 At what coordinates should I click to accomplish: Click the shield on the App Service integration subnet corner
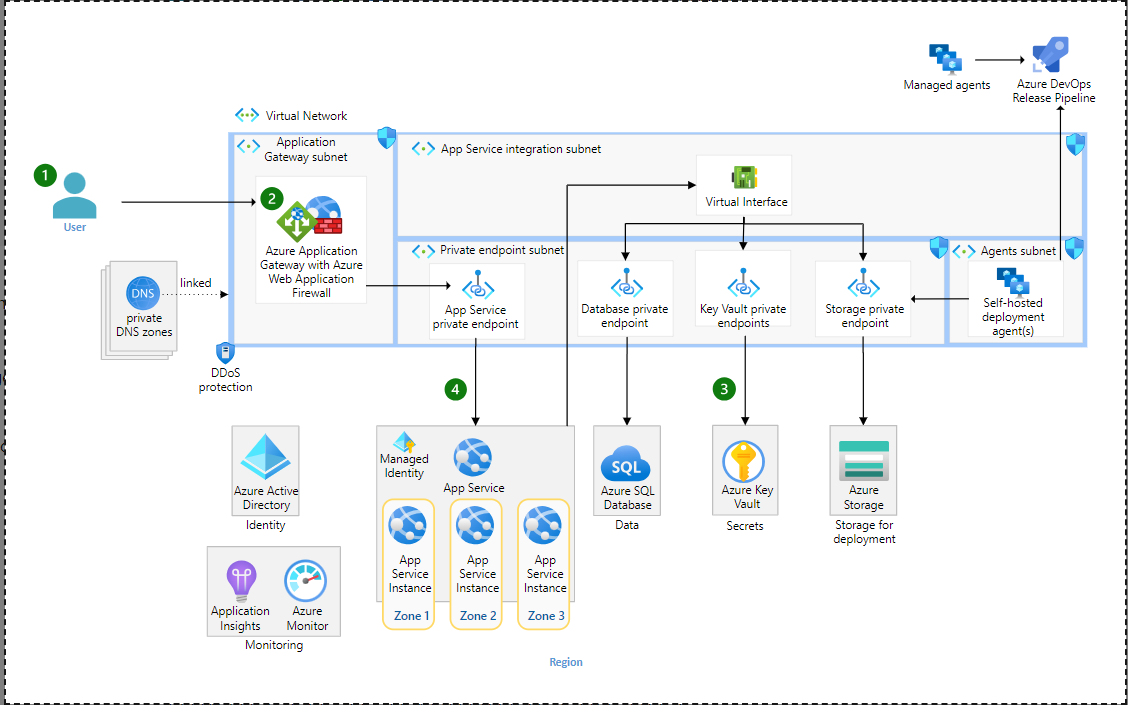(1075, 144)
